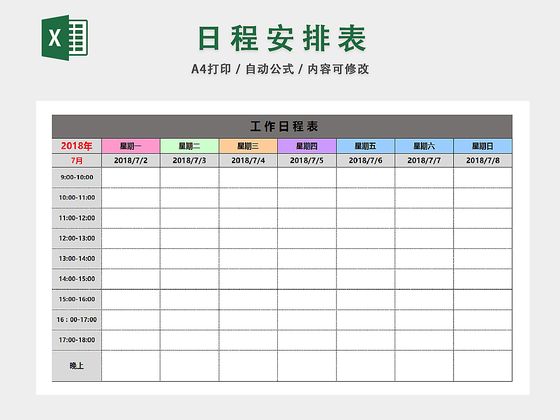Select the date cell 2018/7/3
Viewport: 560px width, 420px height.
(190, 160)
